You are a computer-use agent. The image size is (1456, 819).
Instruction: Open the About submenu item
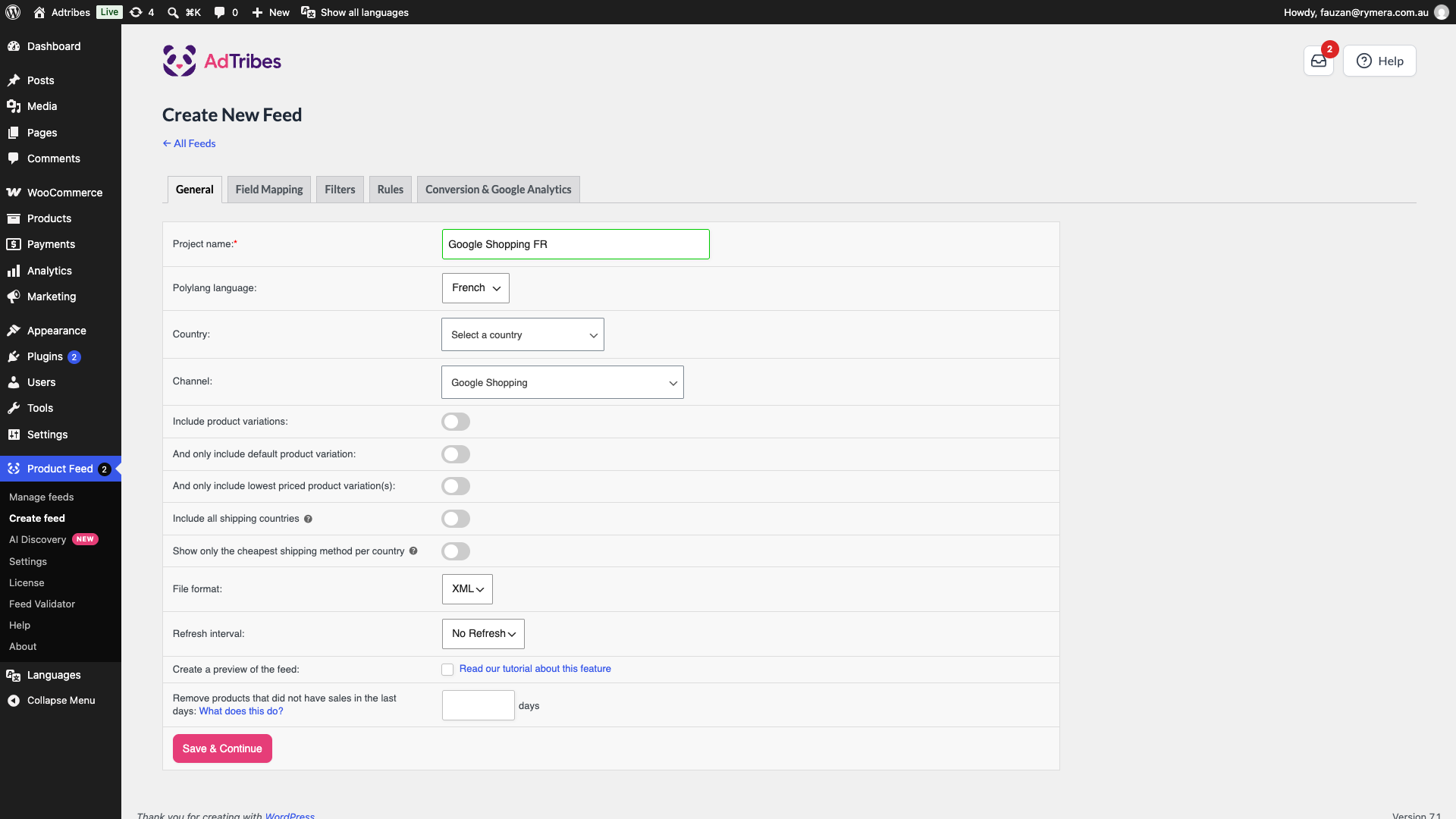(23, 647)
